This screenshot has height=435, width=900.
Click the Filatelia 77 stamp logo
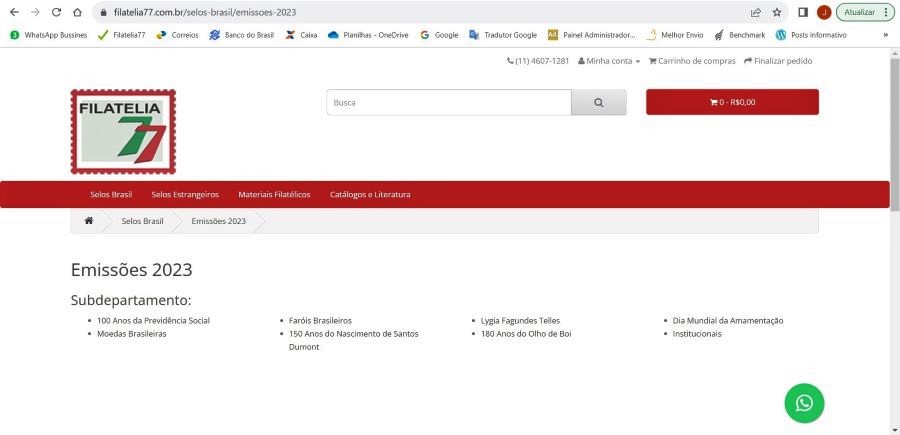pos(123,132)
